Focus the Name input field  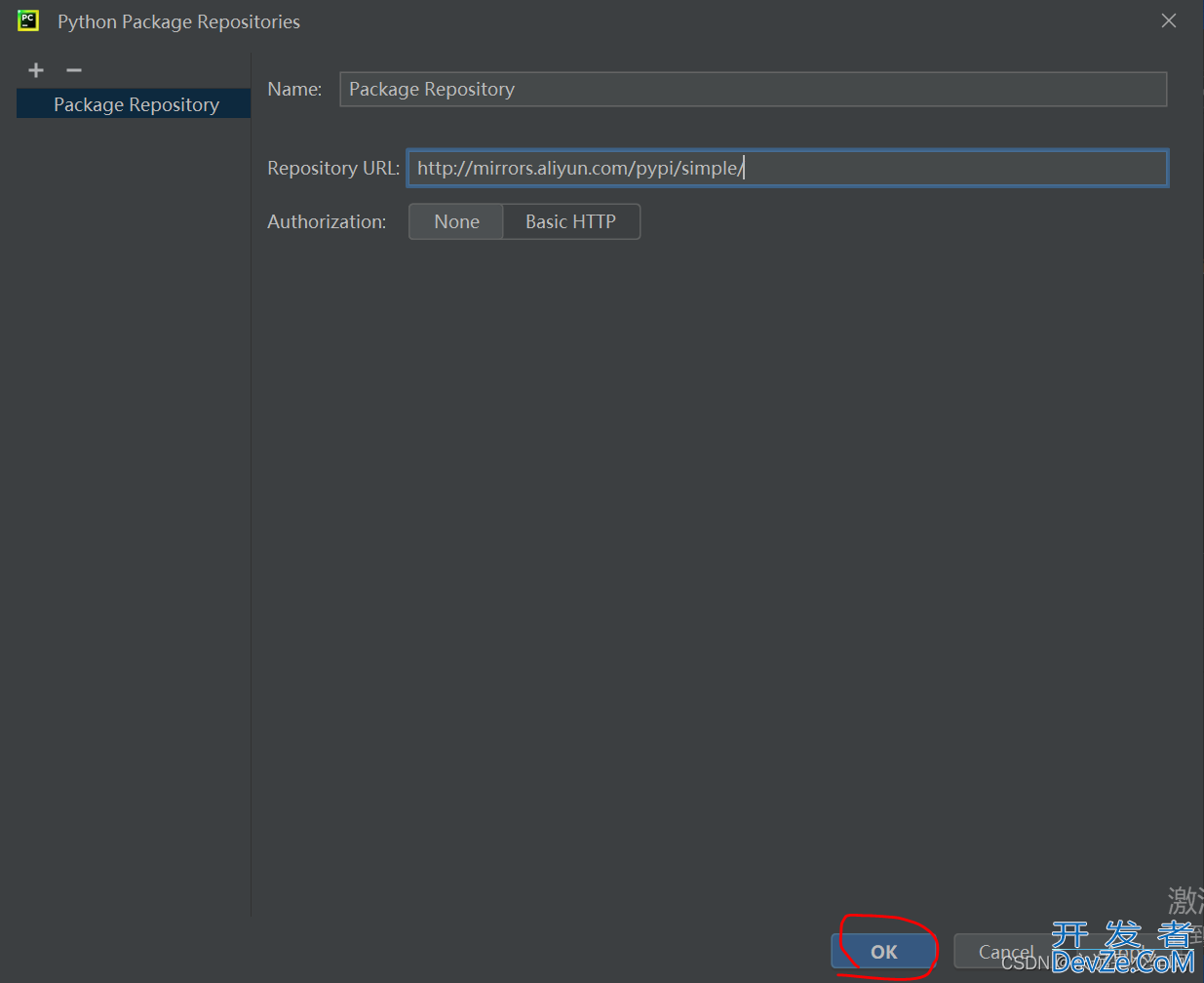coord(753,89)
